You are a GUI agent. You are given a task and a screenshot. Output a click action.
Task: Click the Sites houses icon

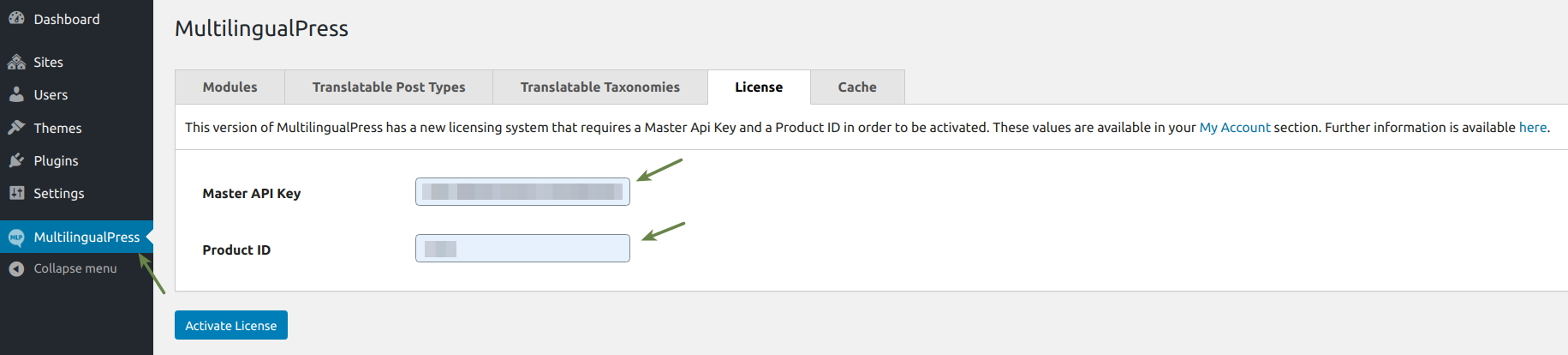[x=16, y=62]
